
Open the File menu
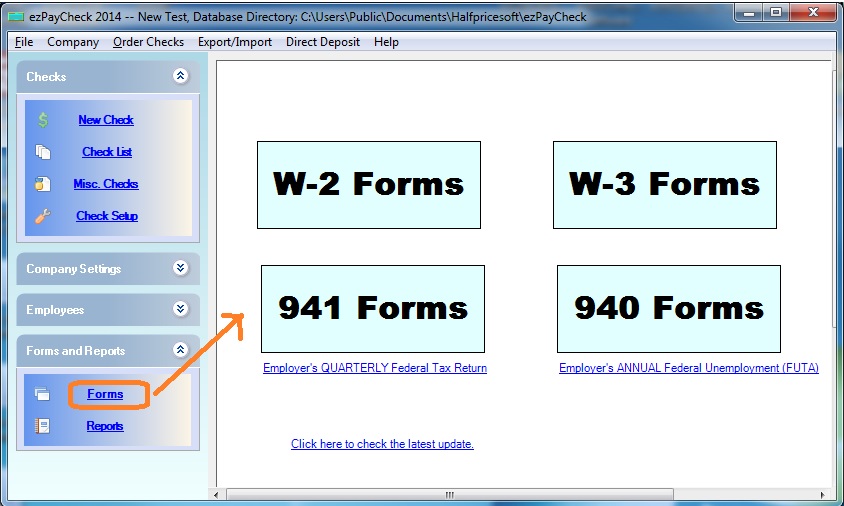coord(24,42)
